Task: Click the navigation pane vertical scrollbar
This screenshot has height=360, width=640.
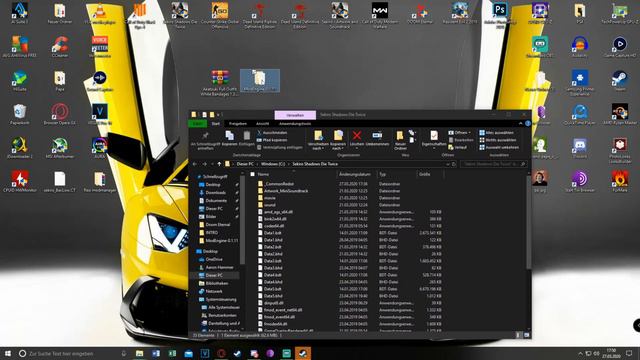Action: click(242, 220)
